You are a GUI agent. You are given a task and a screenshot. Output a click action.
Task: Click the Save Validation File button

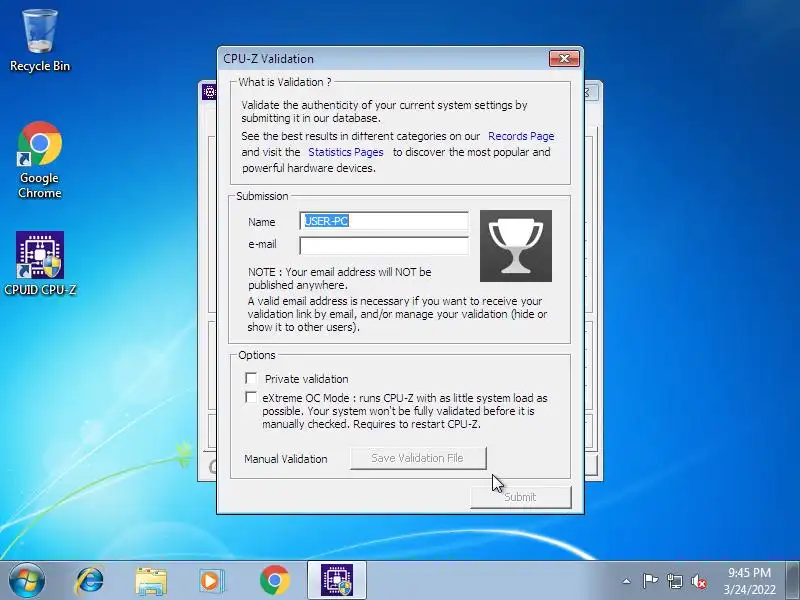point(418,458)
